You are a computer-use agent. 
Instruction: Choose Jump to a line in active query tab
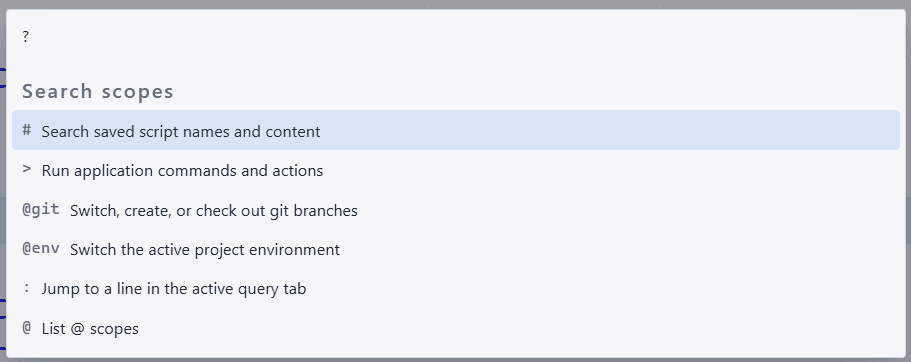point(174,289)
